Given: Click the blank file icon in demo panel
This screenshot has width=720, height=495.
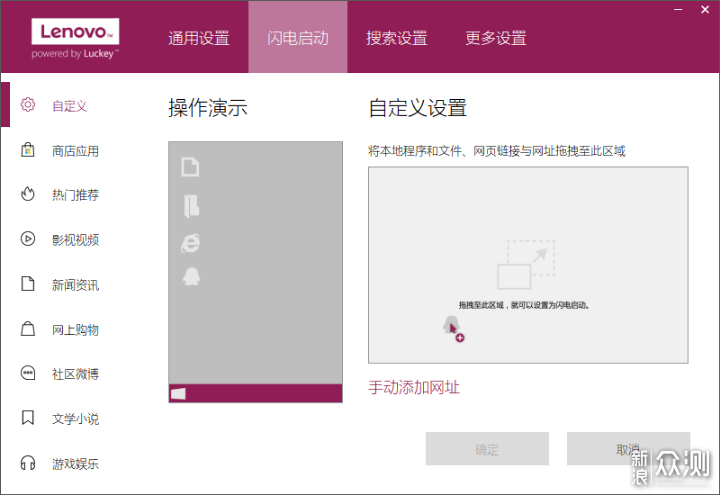Looking at the screenshot, I should (190, 167).
